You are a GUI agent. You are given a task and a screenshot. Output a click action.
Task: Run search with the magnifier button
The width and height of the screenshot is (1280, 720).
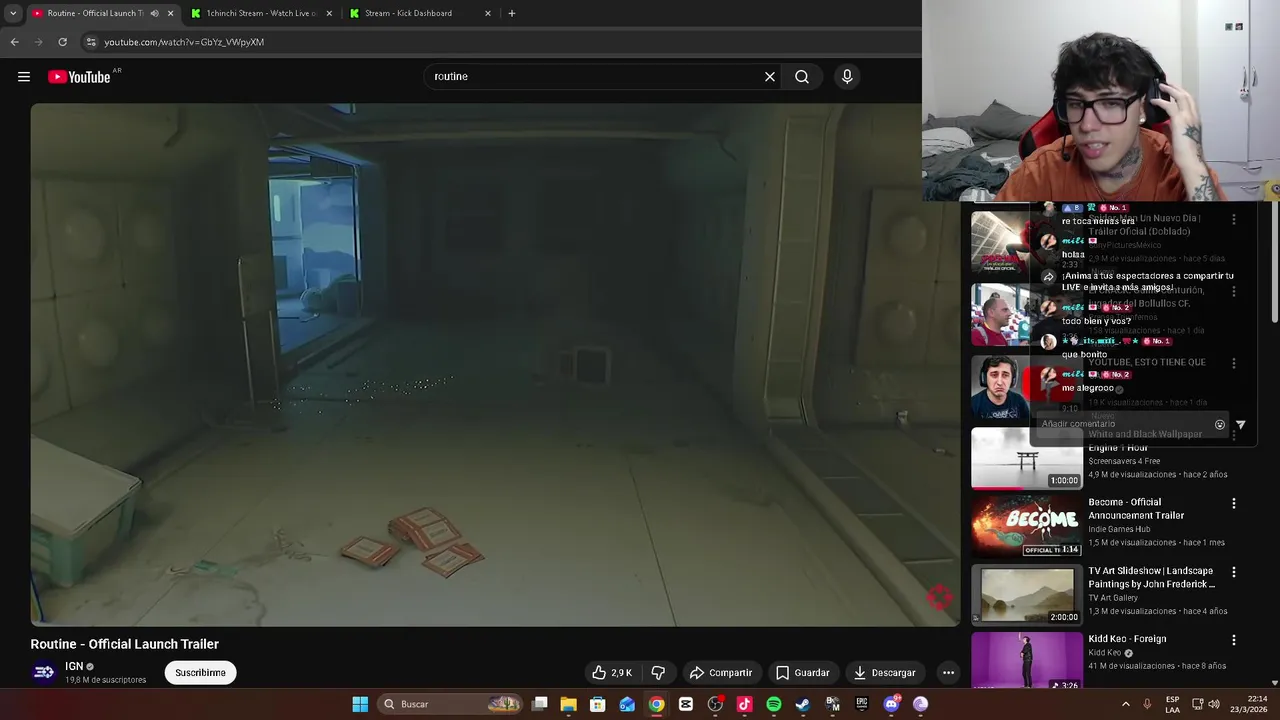point(802,76)
